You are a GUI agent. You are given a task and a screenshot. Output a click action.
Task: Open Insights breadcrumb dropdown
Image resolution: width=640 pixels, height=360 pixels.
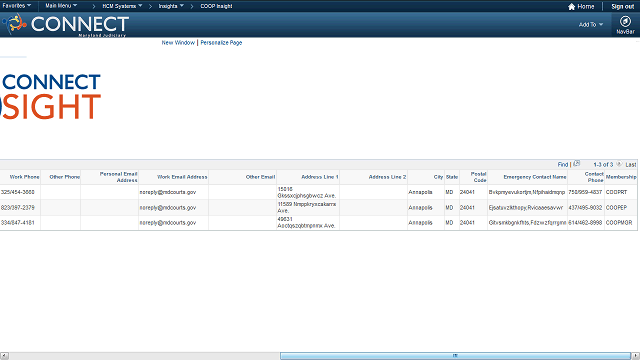[171, 6]
